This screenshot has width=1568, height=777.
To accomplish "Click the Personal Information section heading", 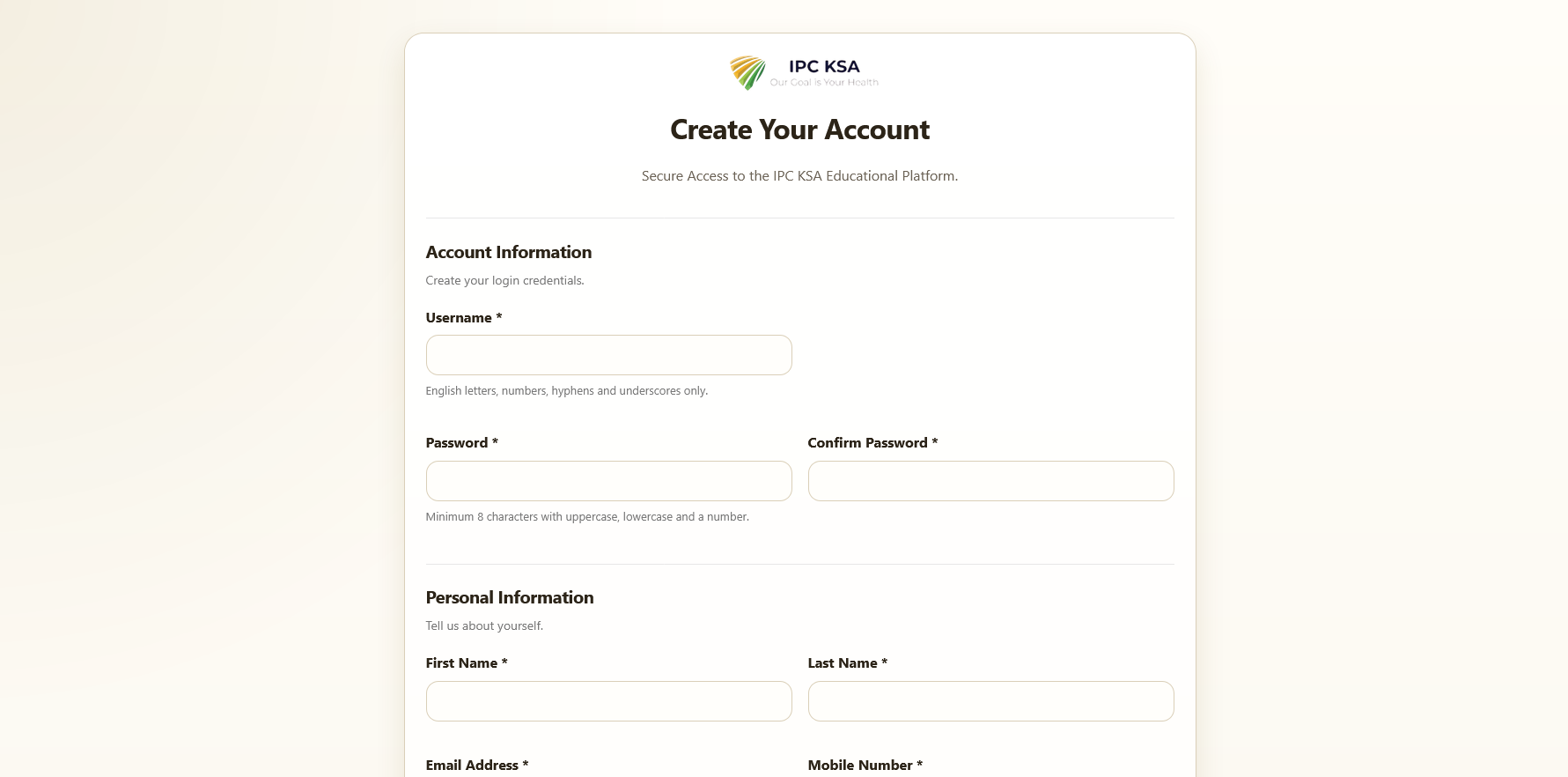I will pos(509,597).
